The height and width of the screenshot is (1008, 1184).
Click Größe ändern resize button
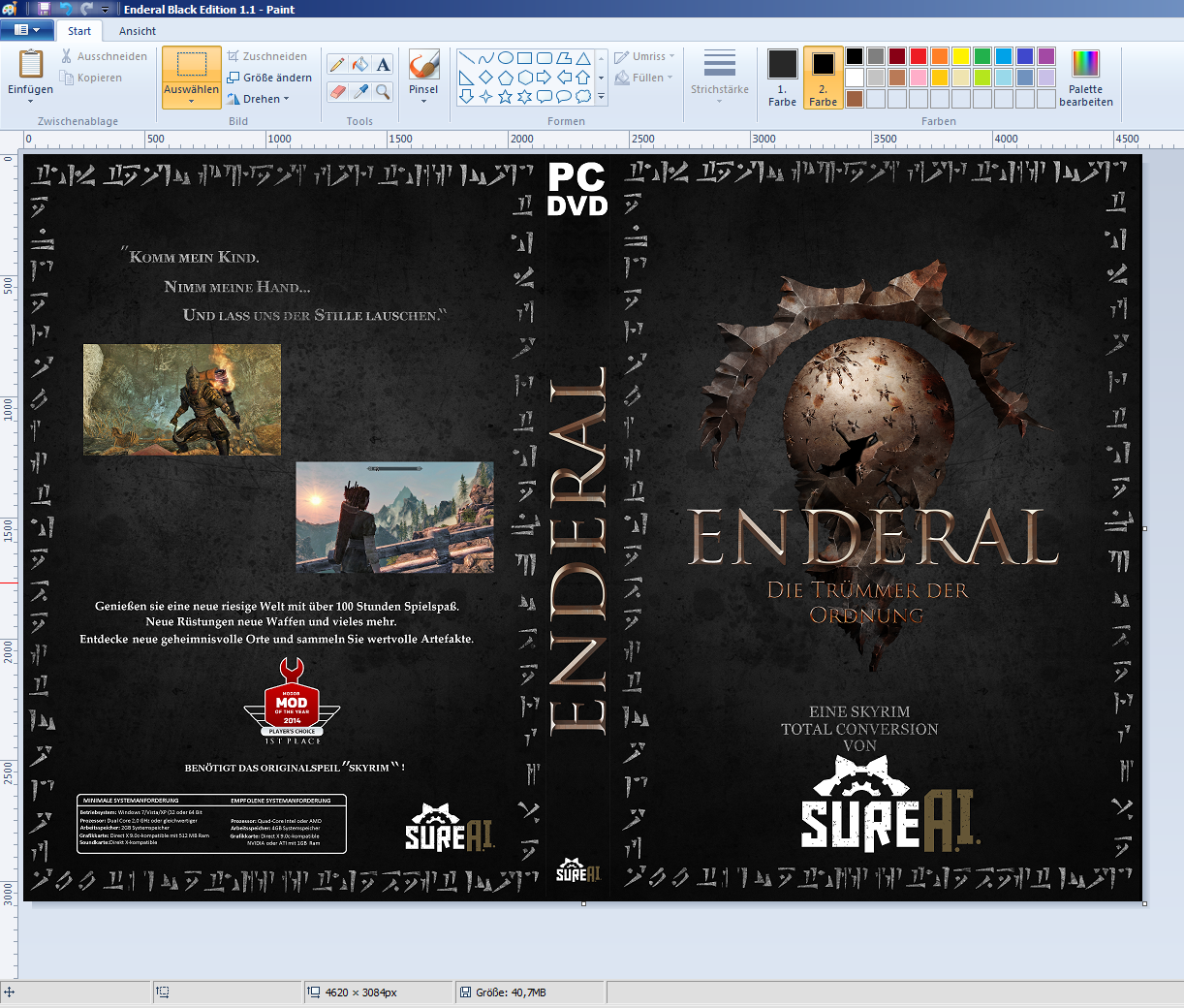pos(269,78)
